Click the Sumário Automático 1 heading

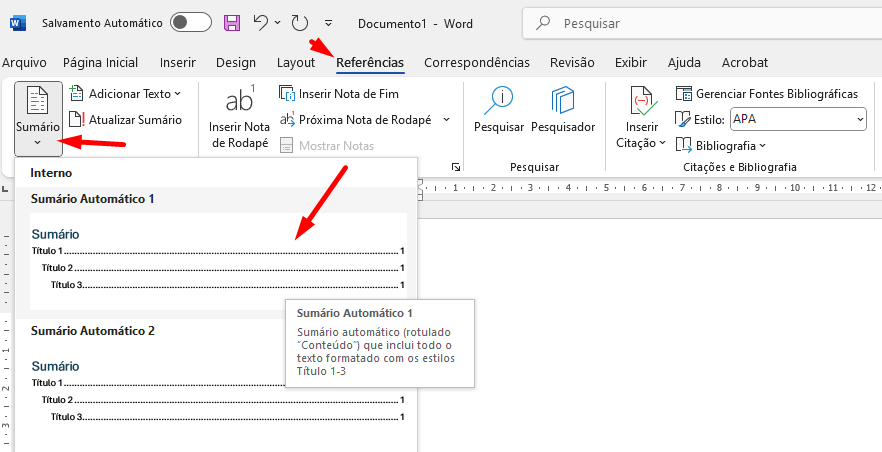(92, 199)
